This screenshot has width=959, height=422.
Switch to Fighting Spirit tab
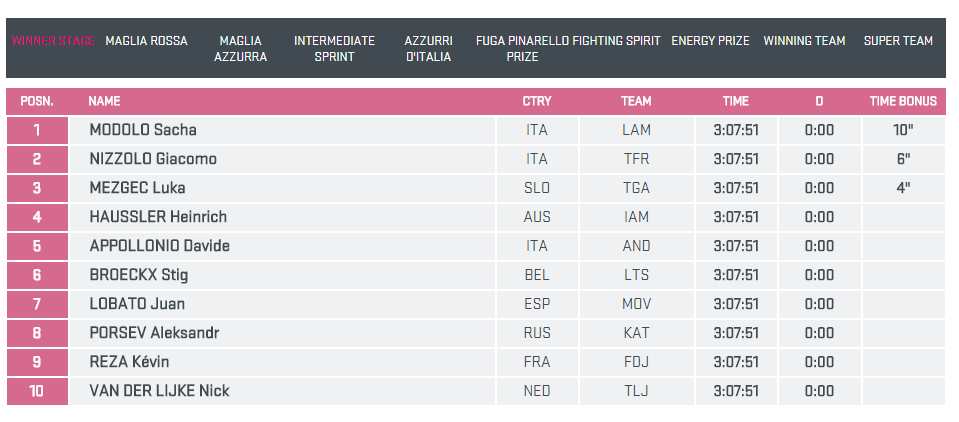(x=616, y=41)
